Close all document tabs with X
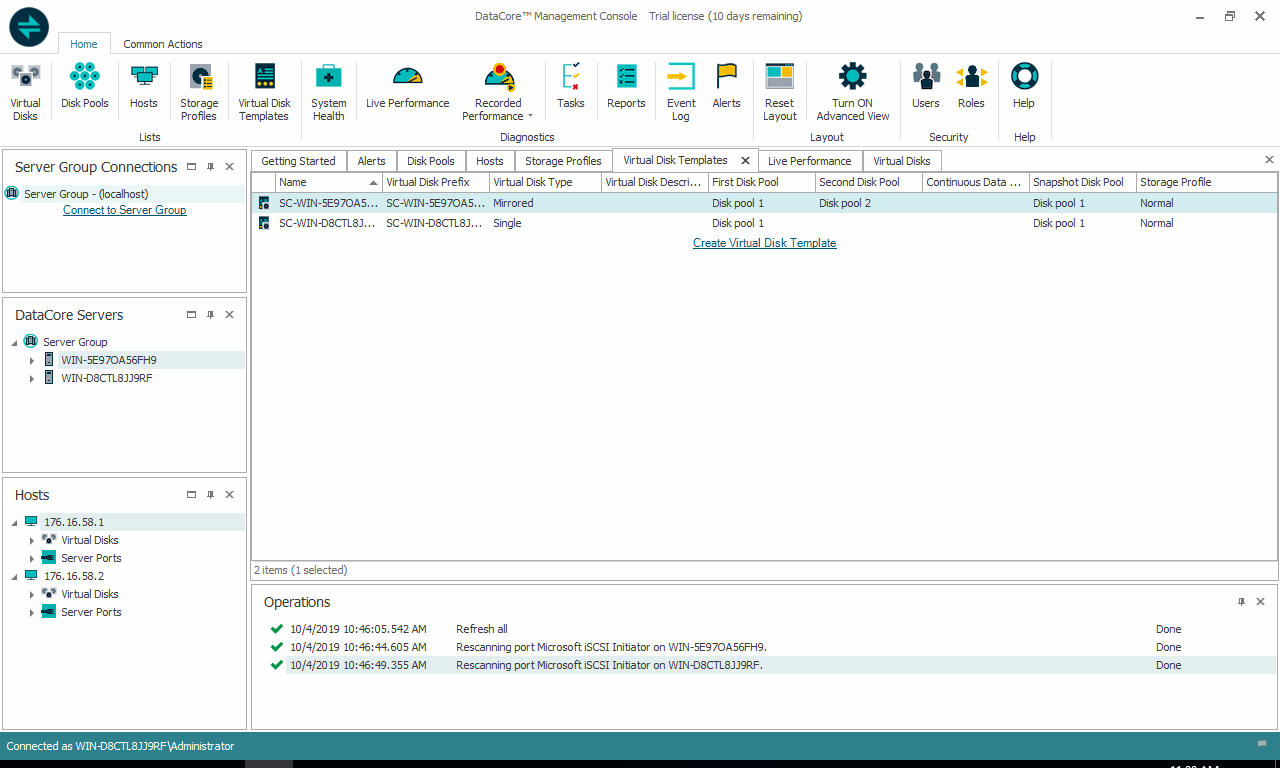 [x=1269, y=160]
